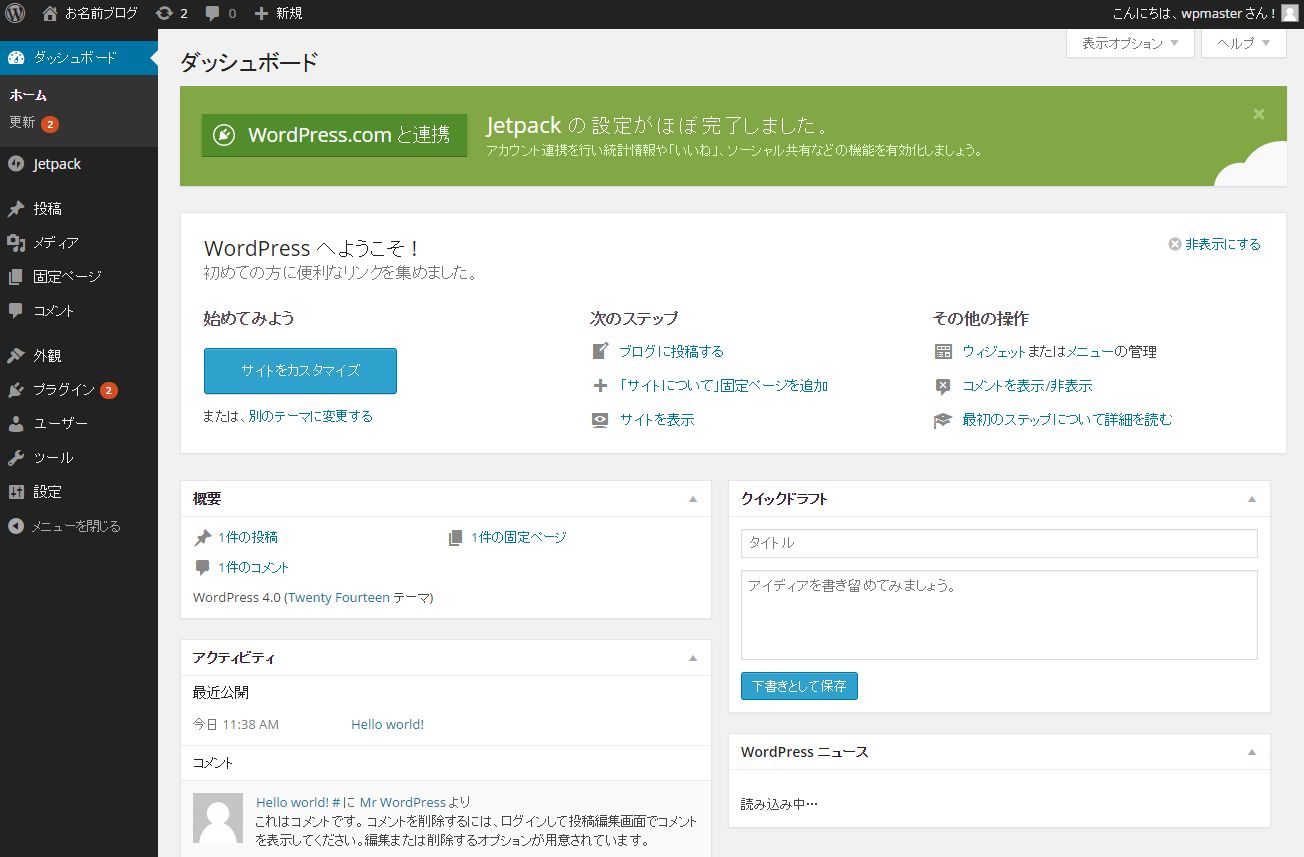1304x857 pixels.
Task: Open the プラグイン menu with badge 2
Action: (78, 390)
